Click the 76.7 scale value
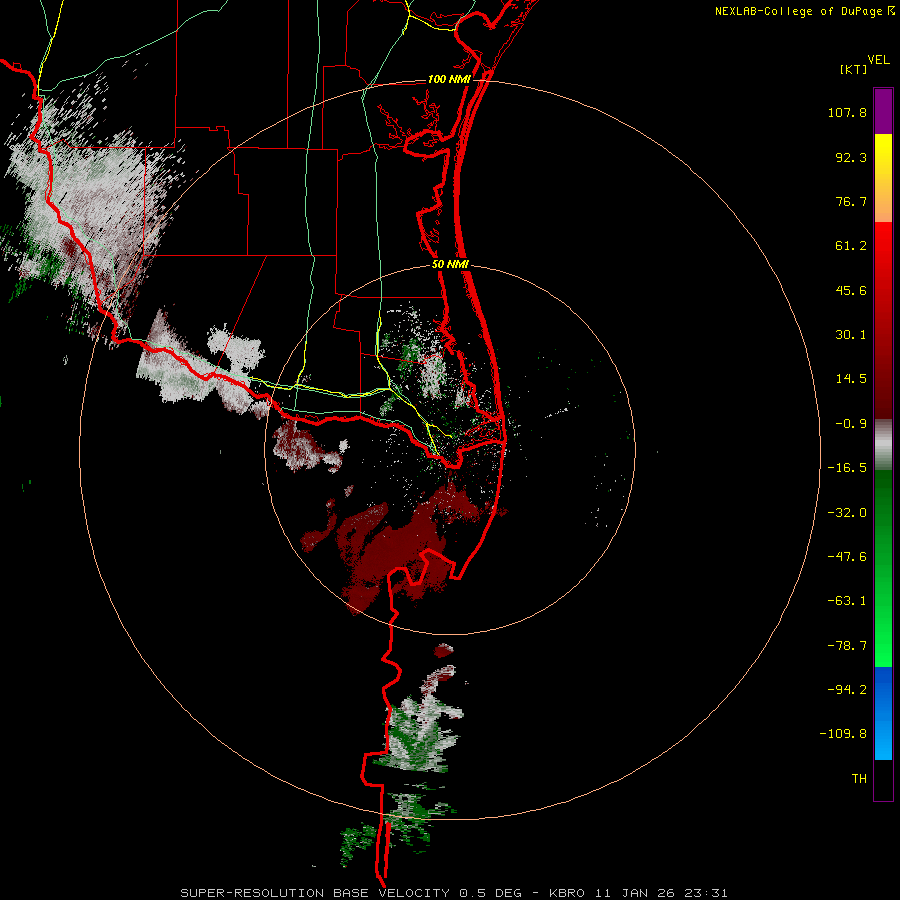900x900 pixels. click(x=851, y=201)
